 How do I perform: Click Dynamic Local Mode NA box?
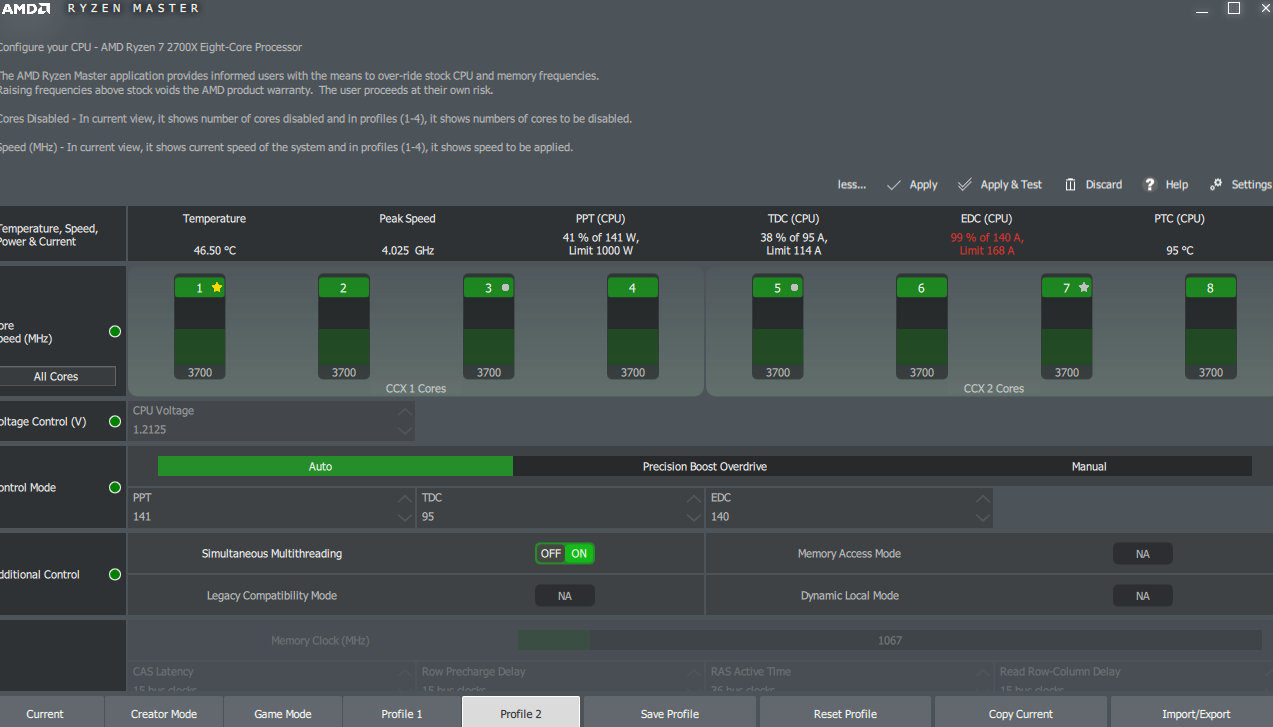tap(1143, 595)
